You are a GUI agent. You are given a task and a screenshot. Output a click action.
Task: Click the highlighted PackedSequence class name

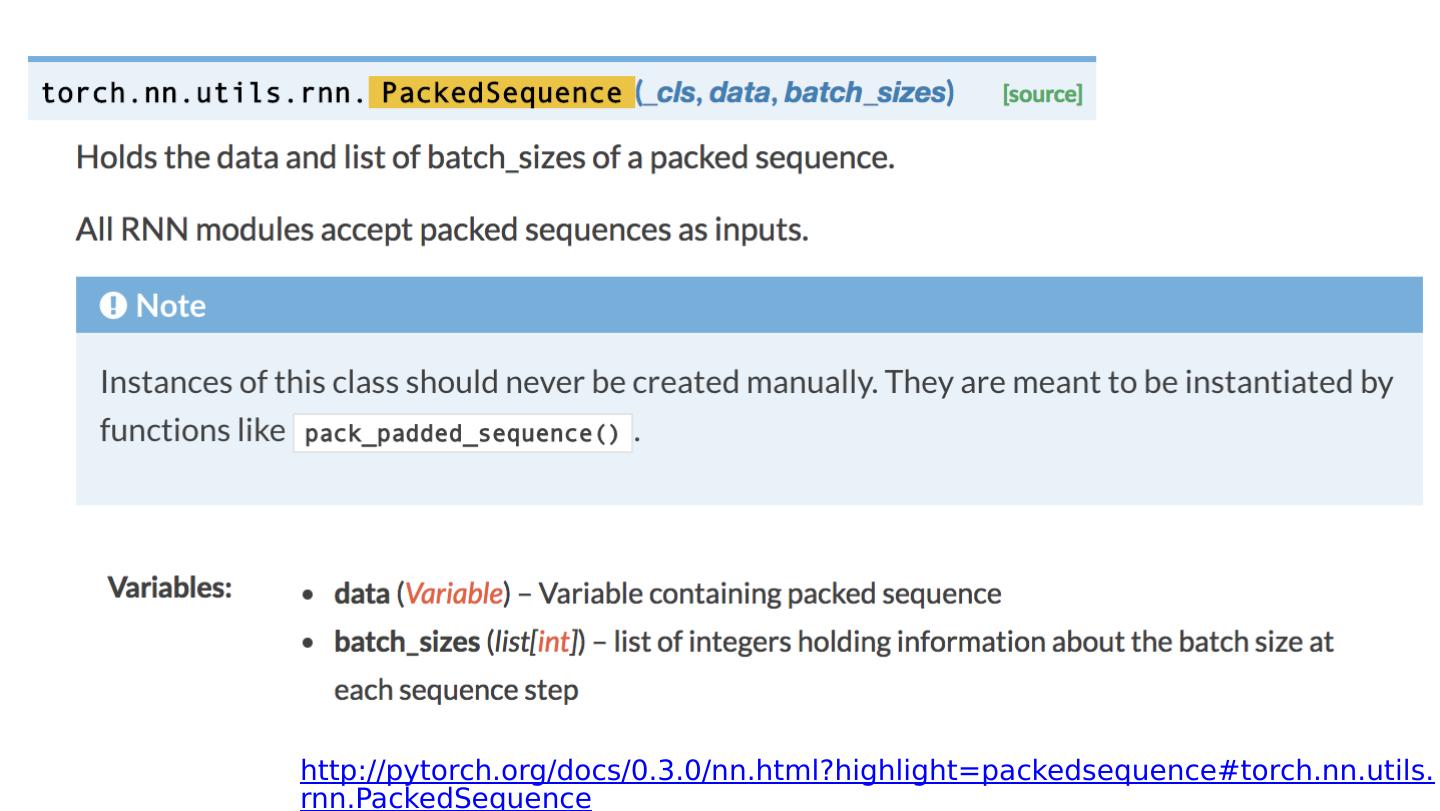point(501,93)
